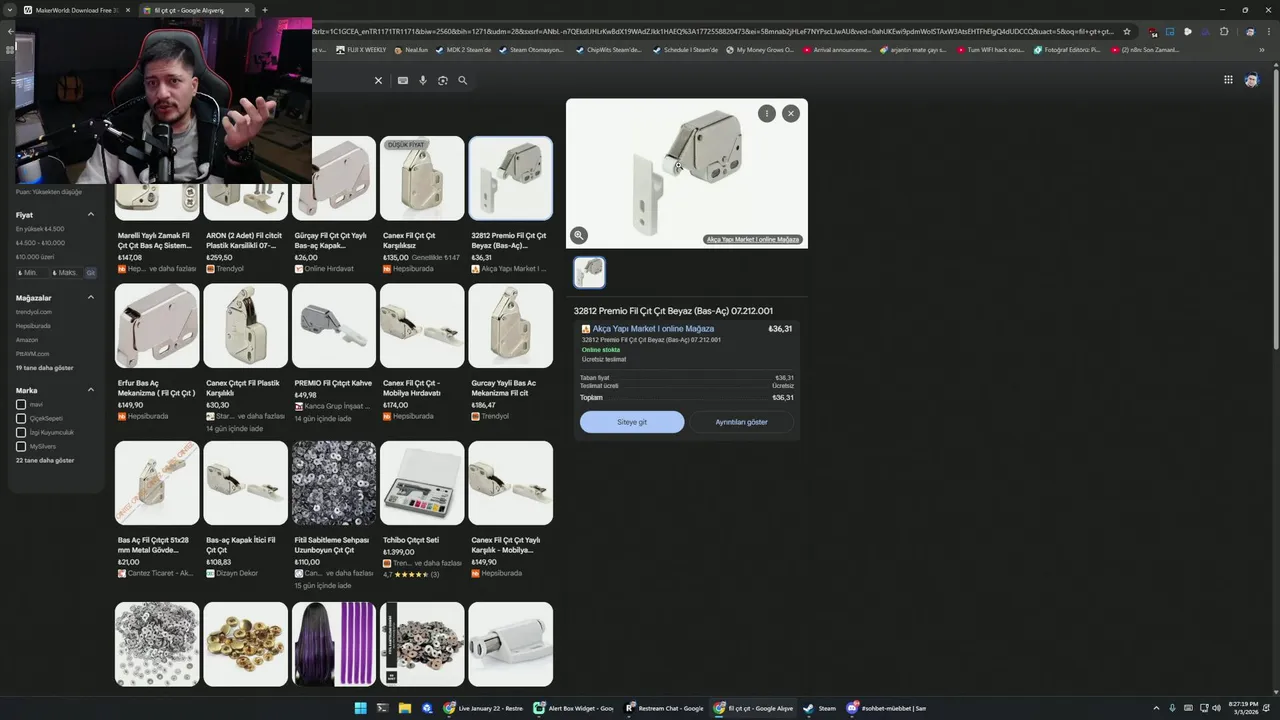Collapse the Mağazalar filter section

click(x=91, y=297)
